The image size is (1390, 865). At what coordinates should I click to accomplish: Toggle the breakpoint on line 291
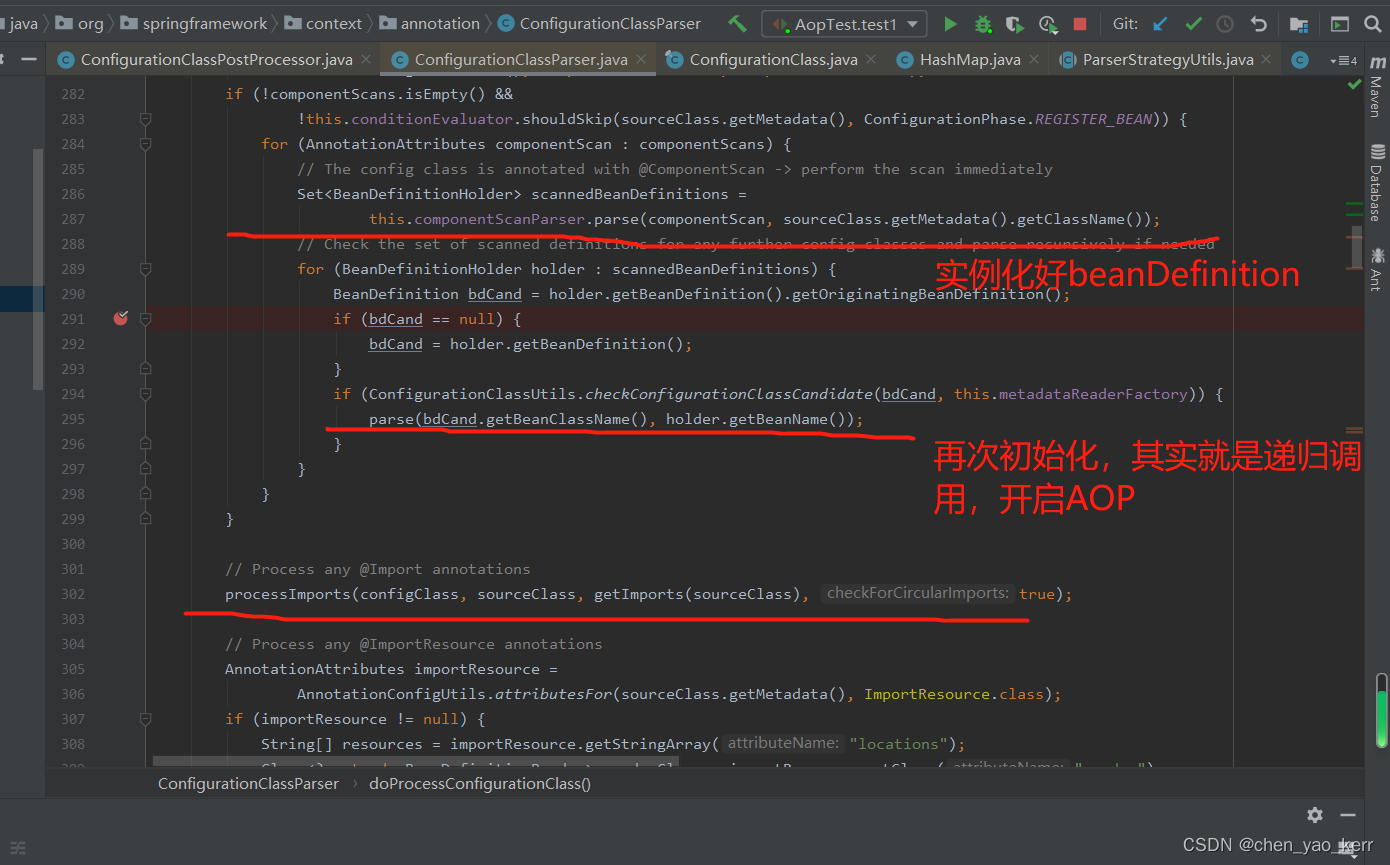[121, 319]
